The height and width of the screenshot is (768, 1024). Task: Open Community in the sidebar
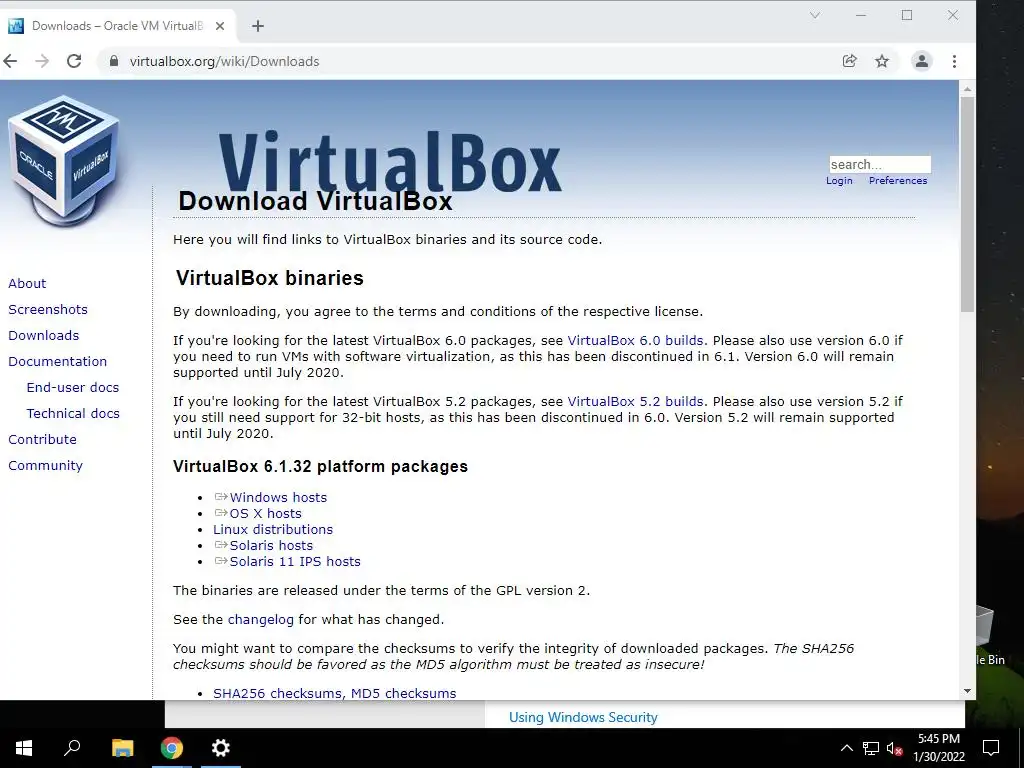click(x=45, y=466)
